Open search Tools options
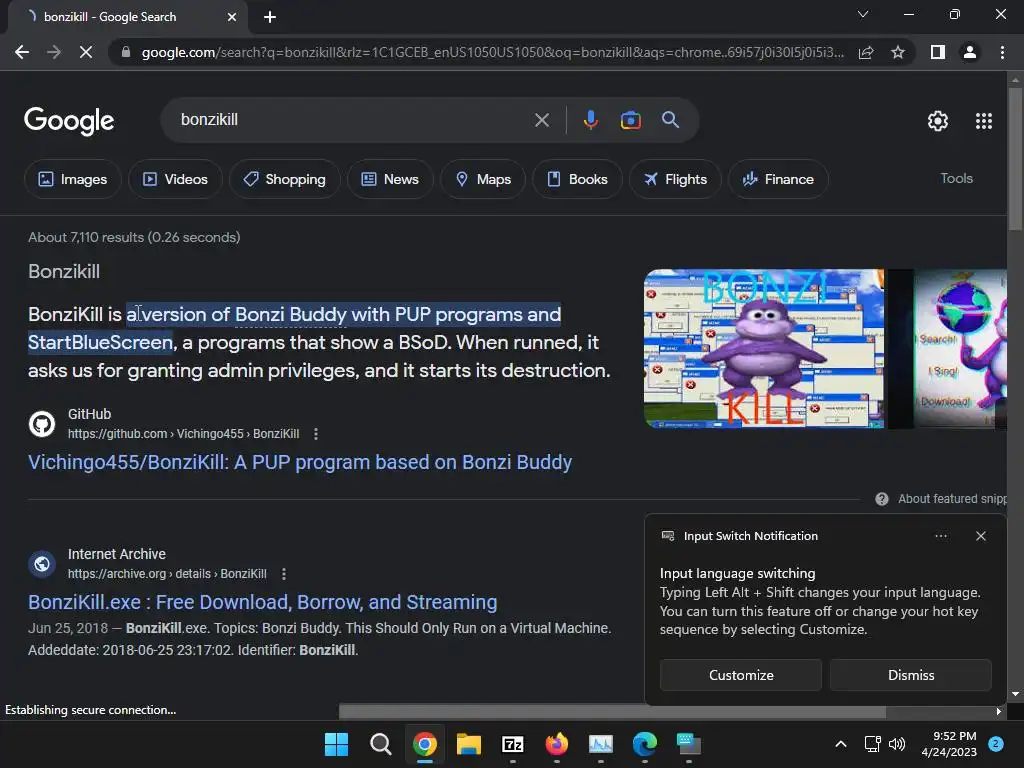The image size is (1024, 768). point(956,178)
